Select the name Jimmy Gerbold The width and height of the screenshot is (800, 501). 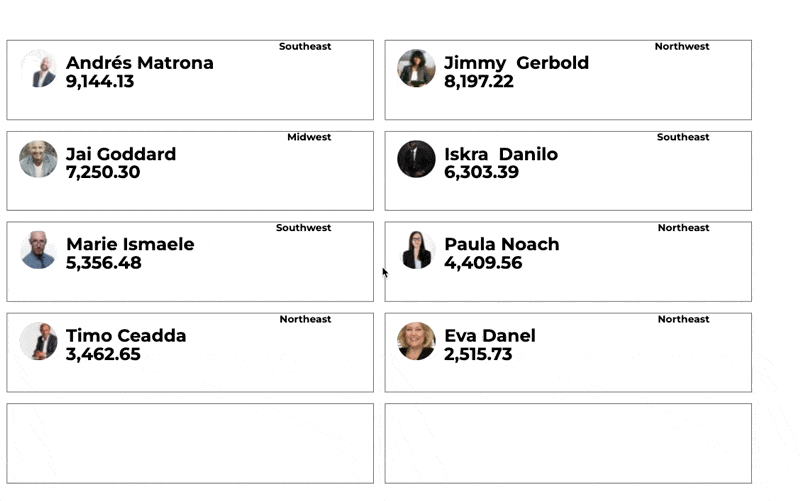click(x=516, y=63)
